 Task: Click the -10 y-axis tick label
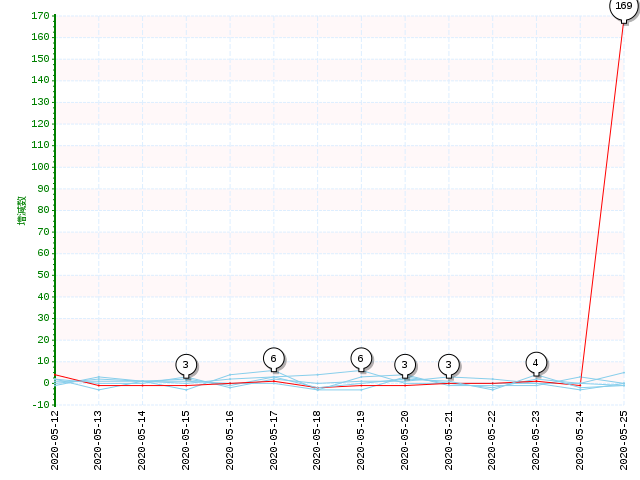pyautogui.click(x=40, y=404)
